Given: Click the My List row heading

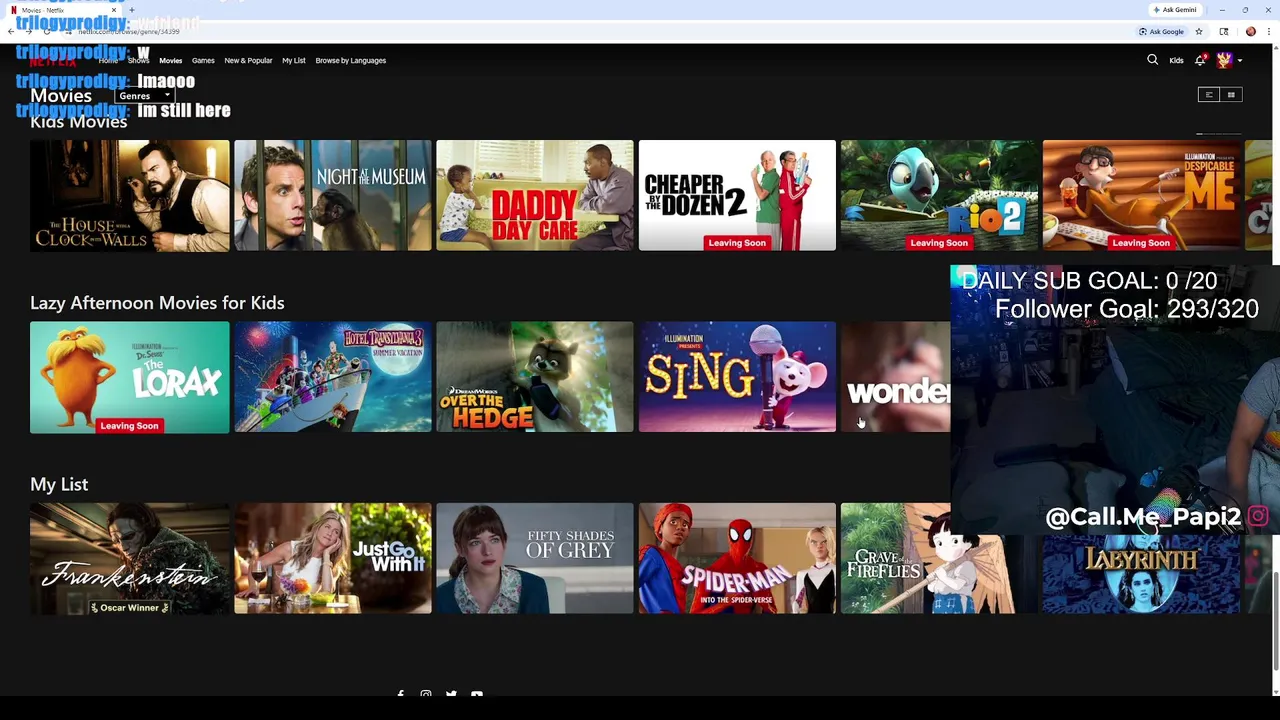Looking at the screenshot, I should click(x=59, y=484).
